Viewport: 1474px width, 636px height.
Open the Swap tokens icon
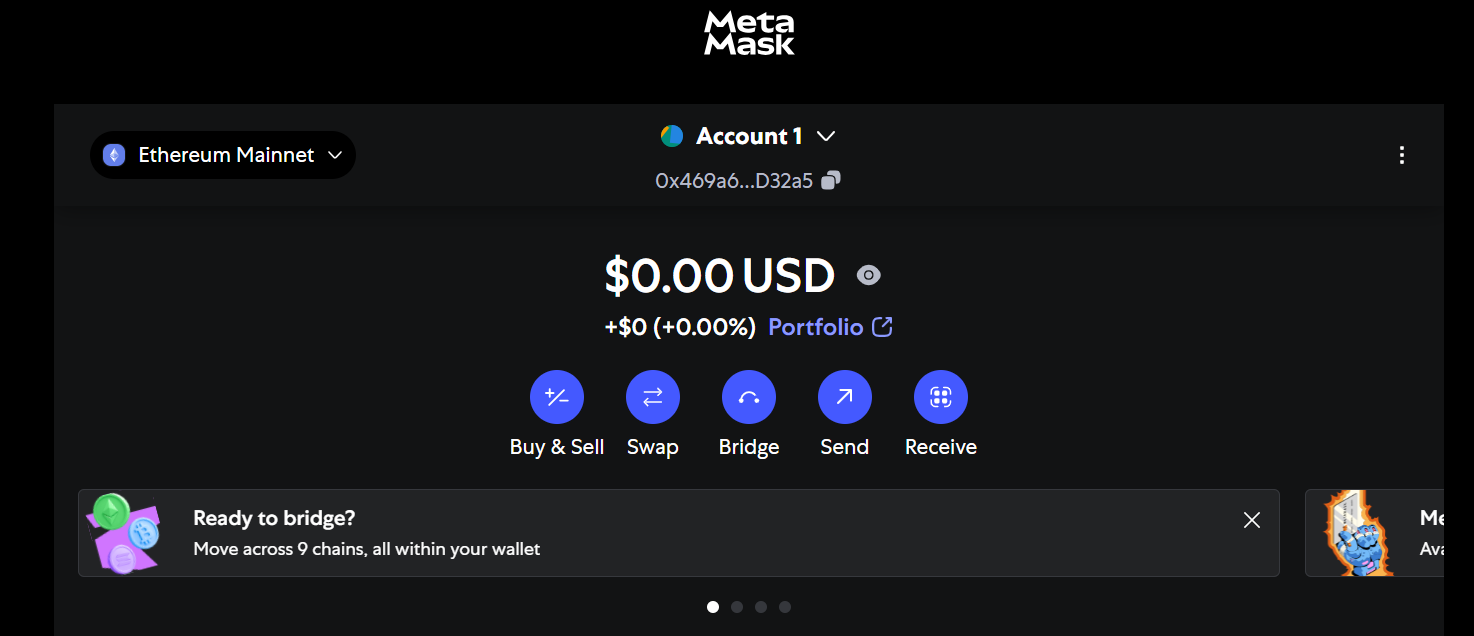pyautogui.click(x=653, y=397)
